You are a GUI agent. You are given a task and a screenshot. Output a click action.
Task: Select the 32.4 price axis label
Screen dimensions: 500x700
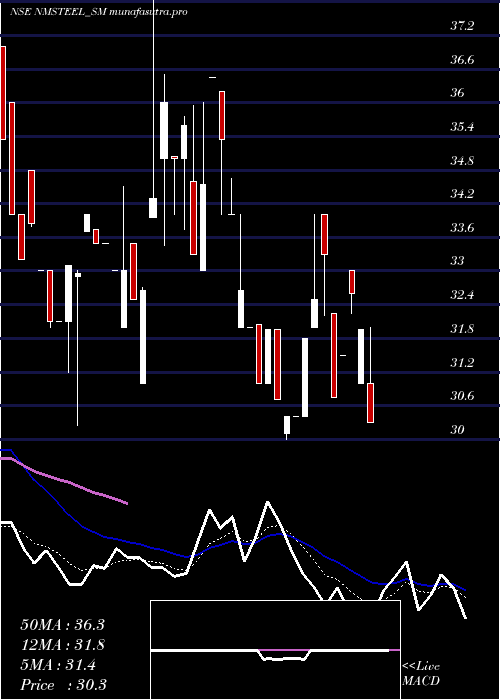click(x=461, y=295)
